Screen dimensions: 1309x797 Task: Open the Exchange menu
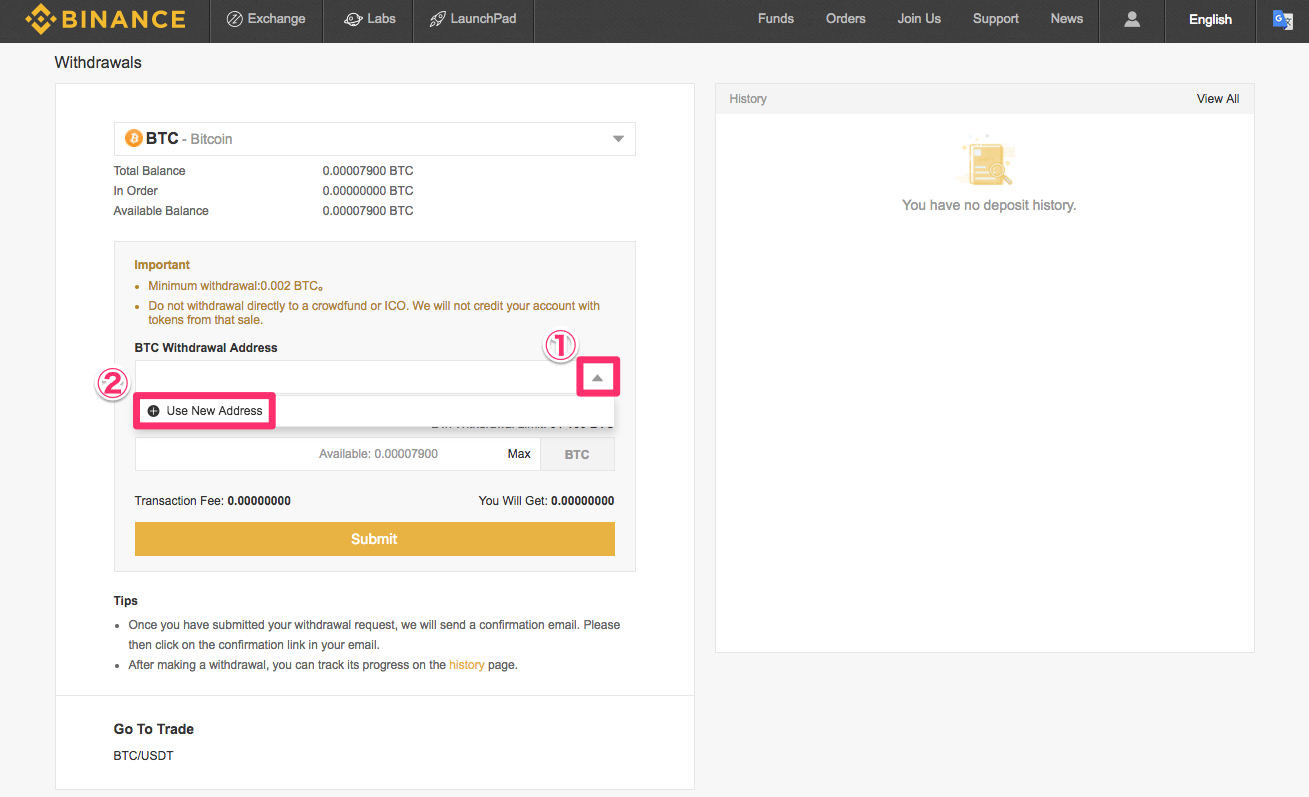pos(266,19)
